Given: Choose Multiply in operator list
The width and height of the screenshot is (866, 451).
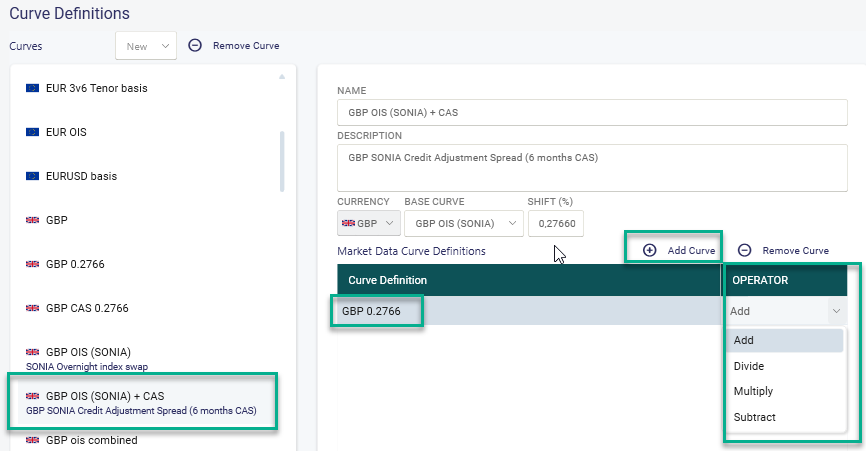Looking at the screenshot, I should [x=784, y=391].
